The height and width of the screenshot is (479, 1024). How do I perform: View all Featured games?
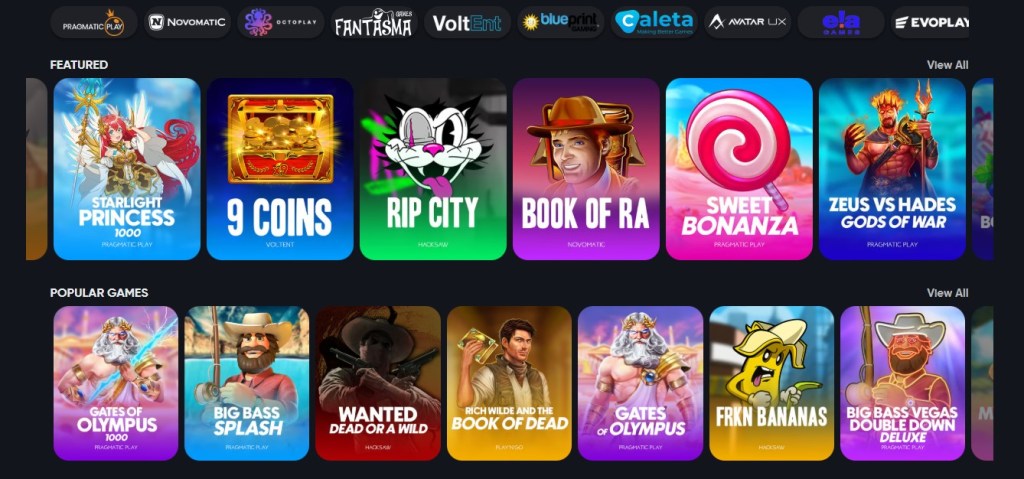tap(947, 65)
